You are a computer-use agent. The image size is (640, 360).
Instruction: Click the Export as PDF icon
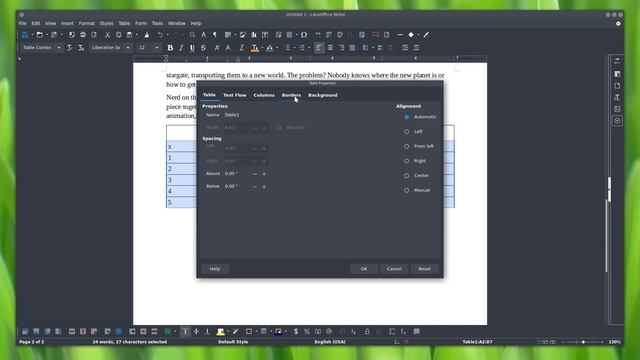[72, 35]
